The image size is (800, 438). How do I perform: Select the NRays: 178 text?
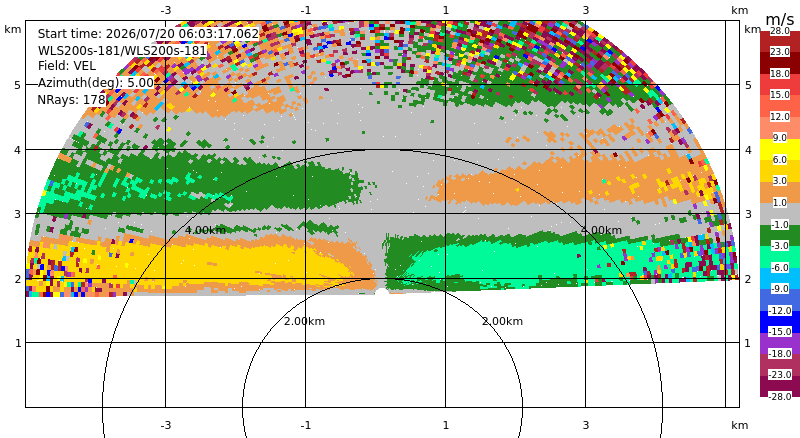pos(71,100)
